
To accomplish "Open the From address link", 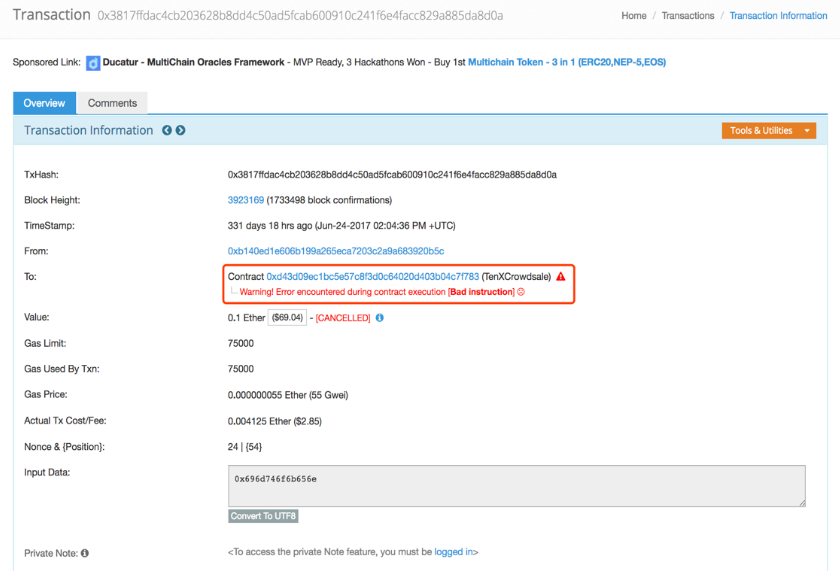I will click(x=335, y=251).
